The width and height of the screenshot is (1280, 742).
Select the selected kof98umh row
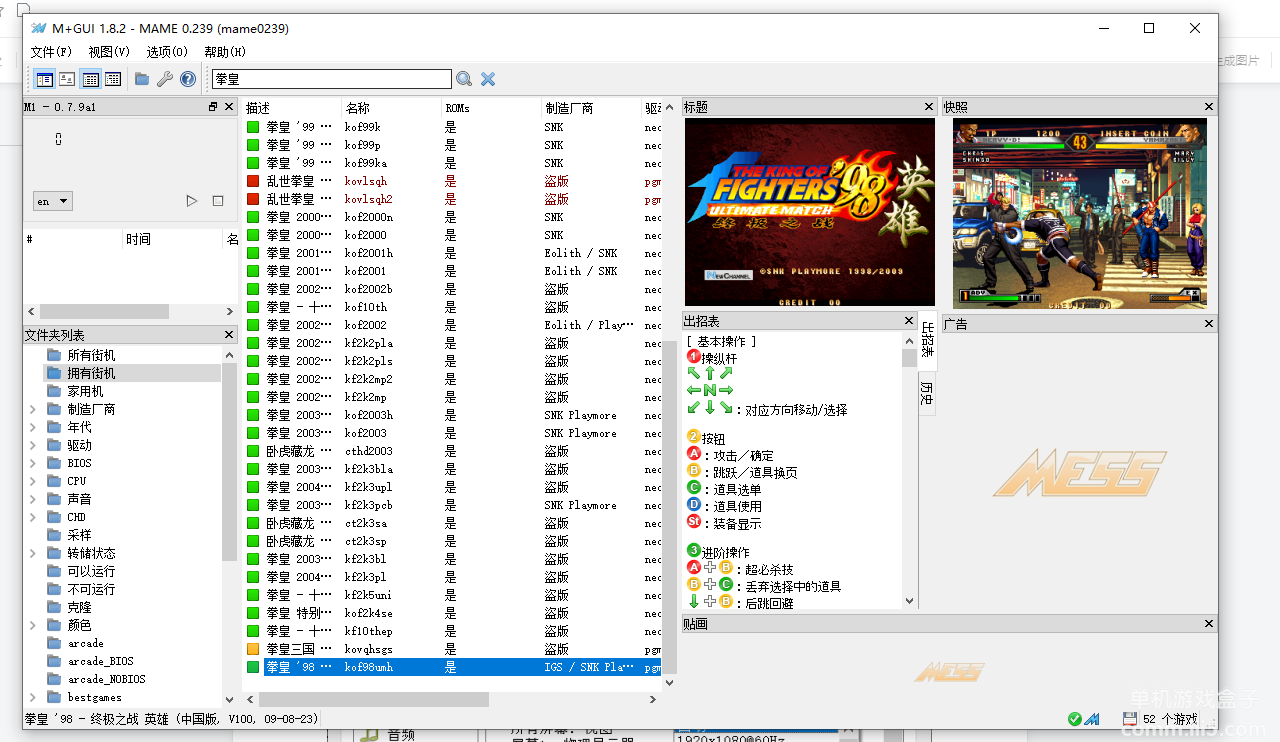coord(453,667)
